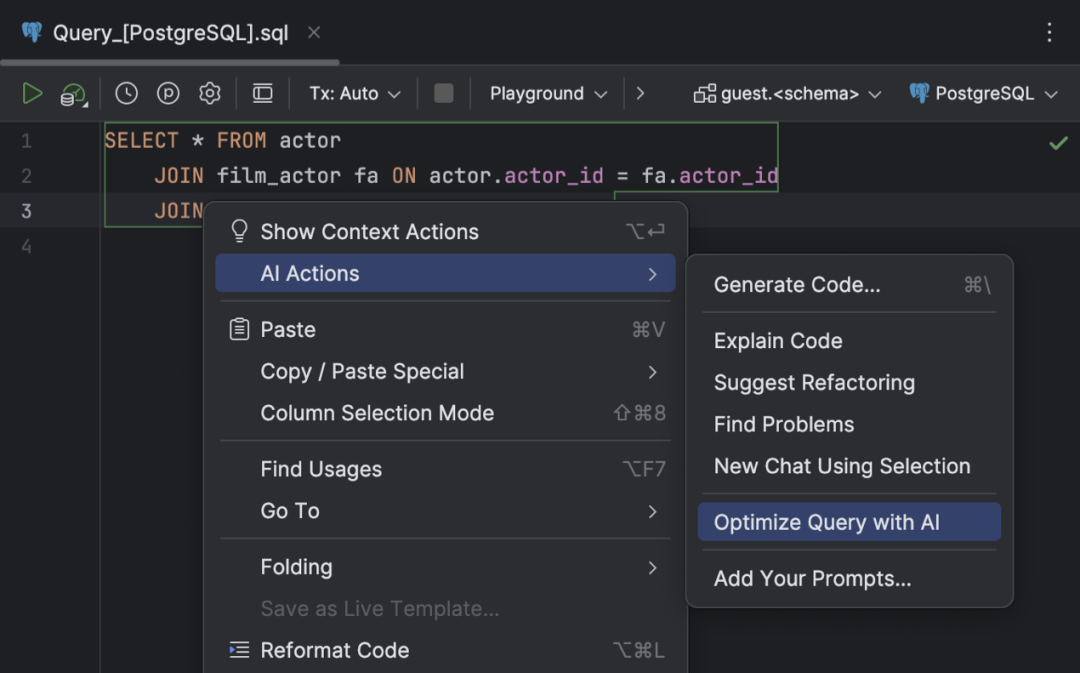
Task: Open the guest.<schema> selector dropdown
Action: click(788, 94)
